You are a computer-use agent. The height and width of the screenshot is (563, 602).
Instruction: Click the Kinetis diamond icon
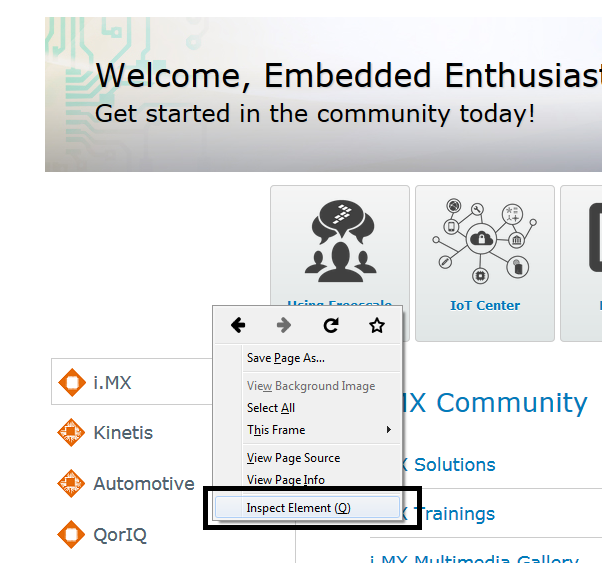pos(71,433)
